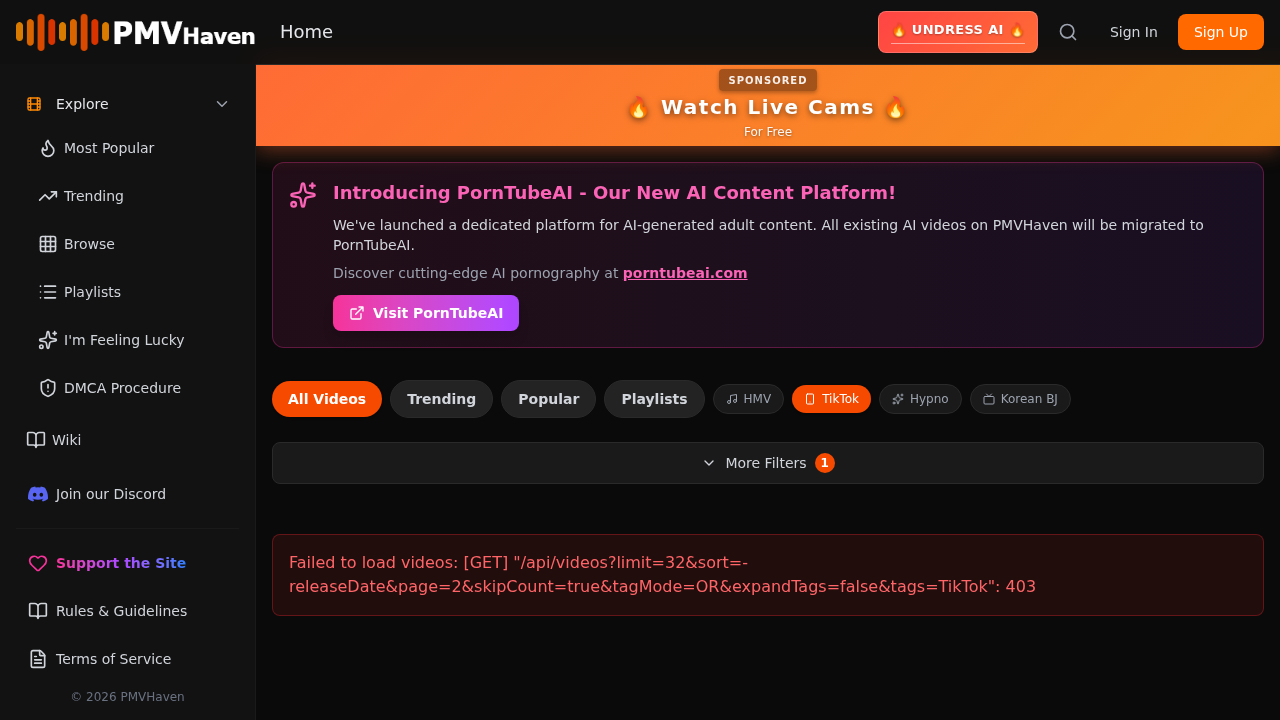Toggle the Korean BJ tag filter
This screenshot has width=1280, height=720.
(1020, 399)
